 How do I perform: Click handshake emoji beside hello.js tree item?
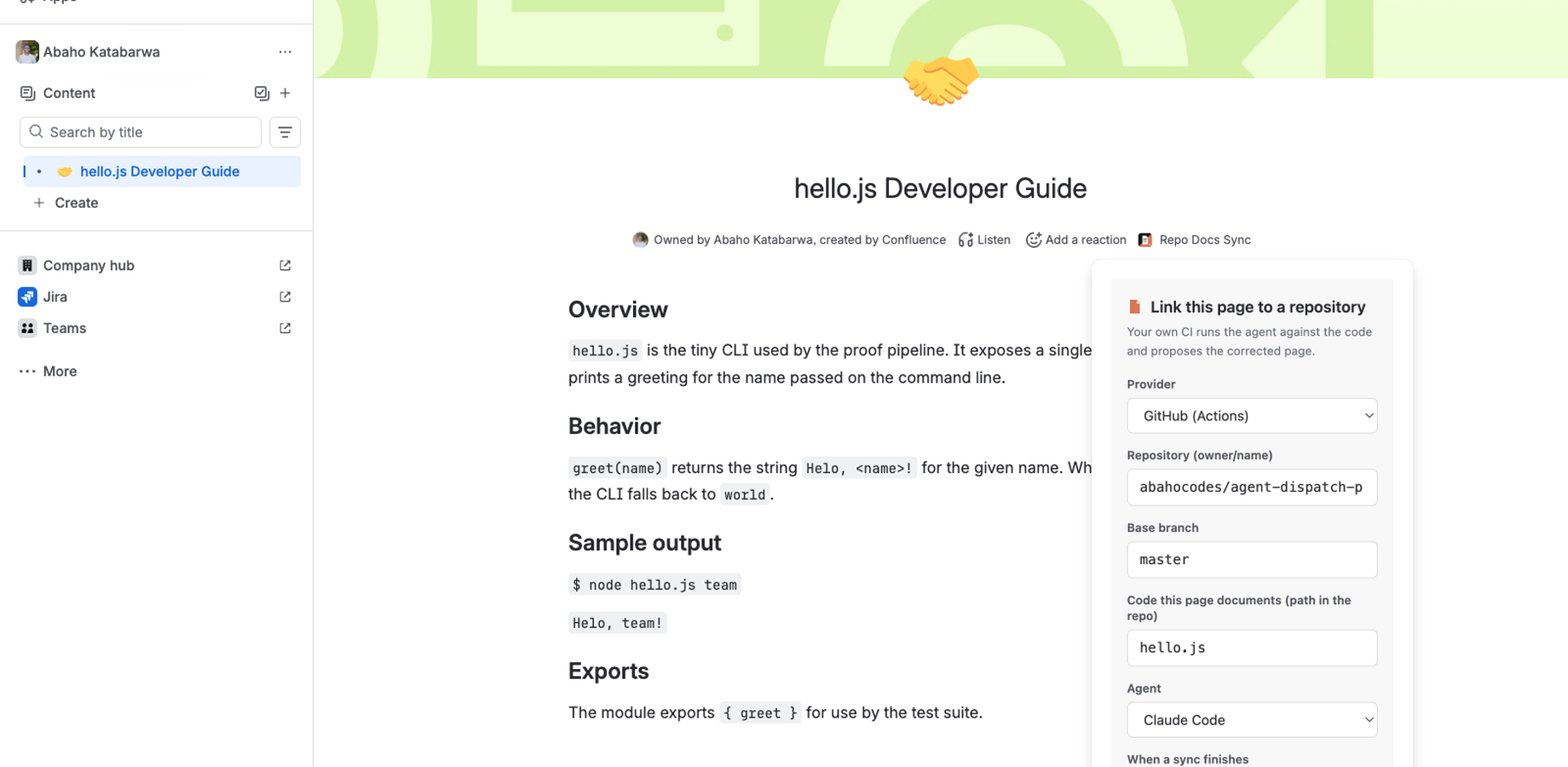[x=65, y=171]
